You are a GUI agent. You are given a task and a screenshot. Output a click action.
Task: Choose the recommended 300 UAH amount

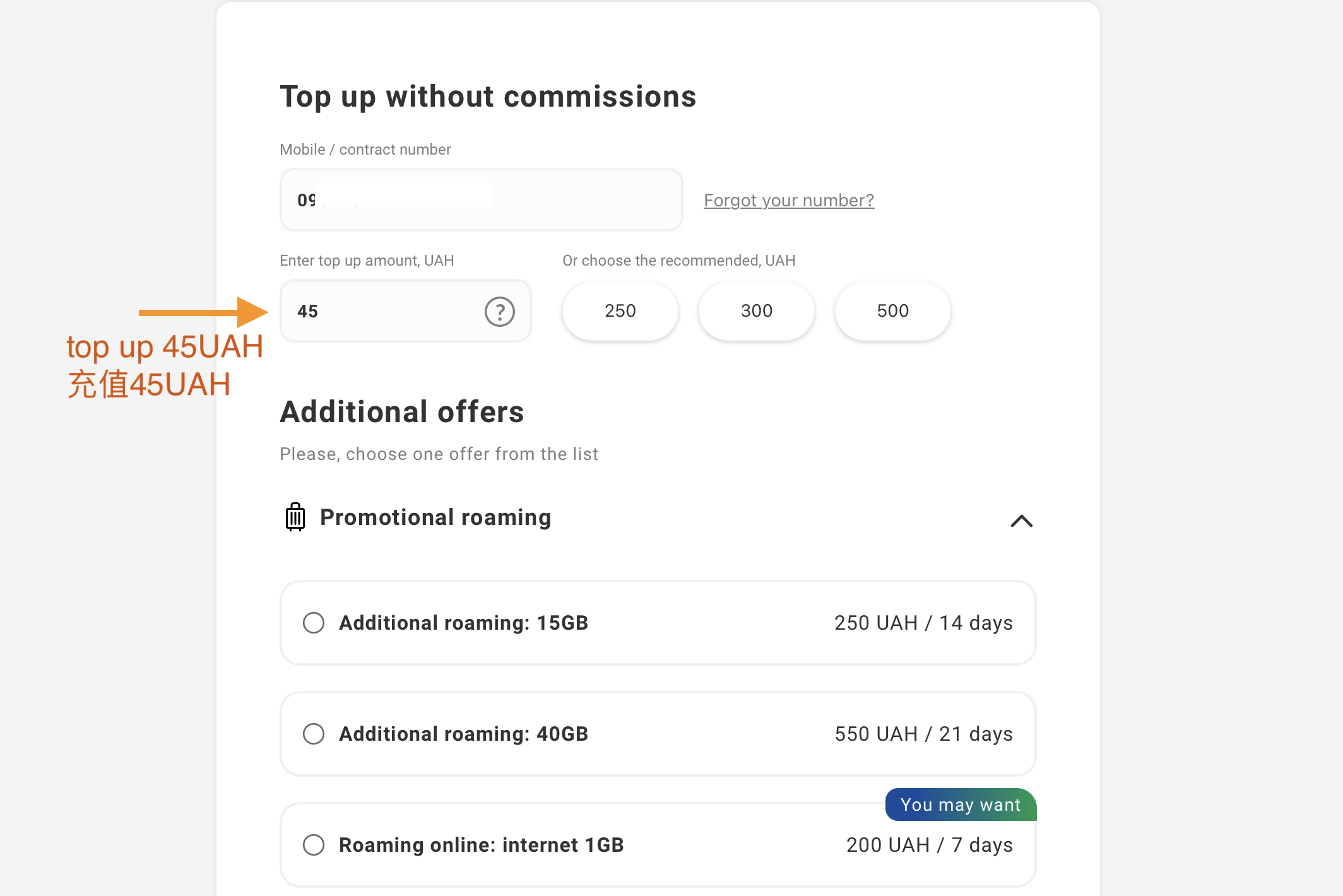(x=756, y=311)
